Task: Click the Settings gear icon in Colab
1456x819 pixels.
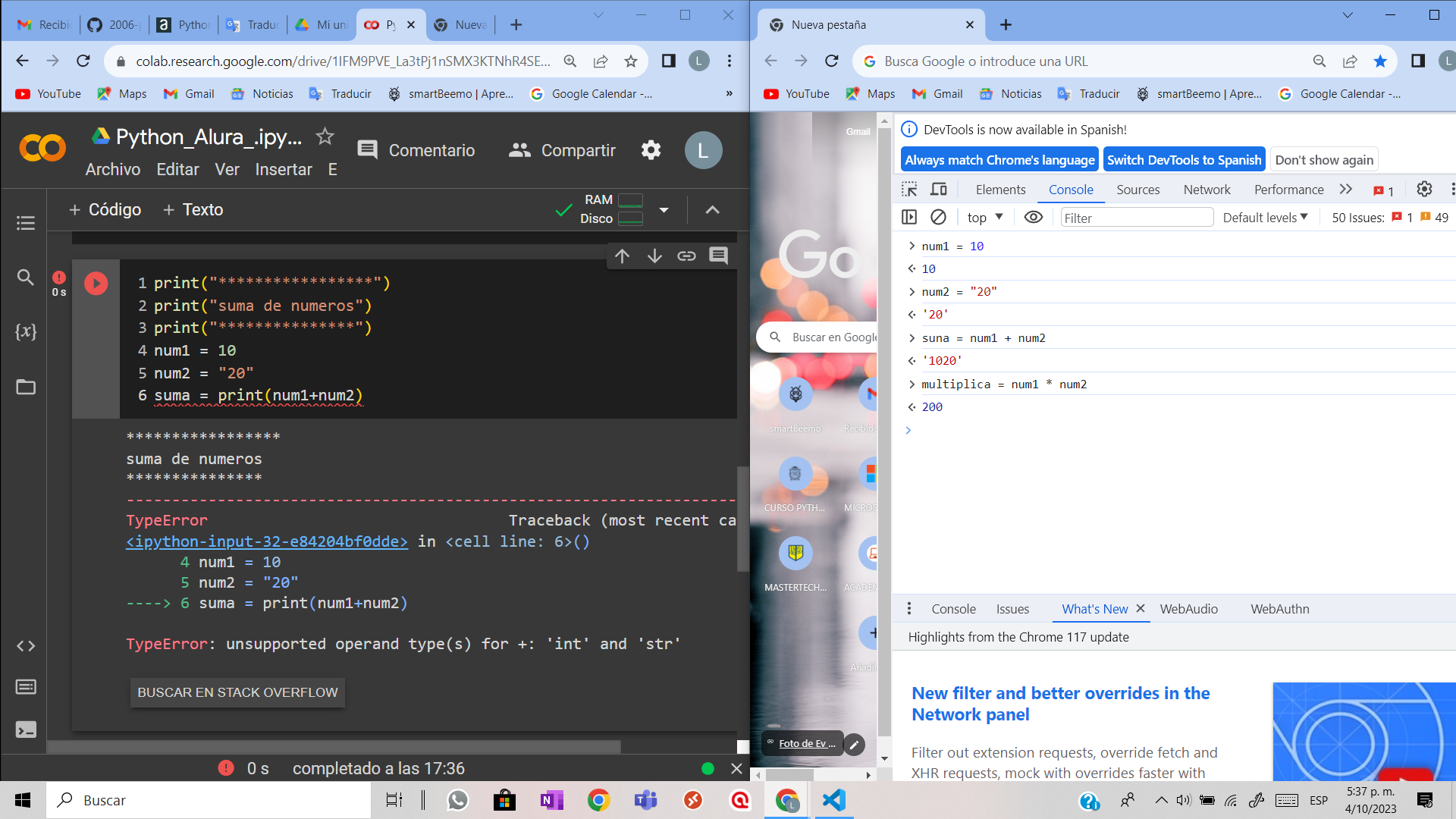Action: [651, 150]
